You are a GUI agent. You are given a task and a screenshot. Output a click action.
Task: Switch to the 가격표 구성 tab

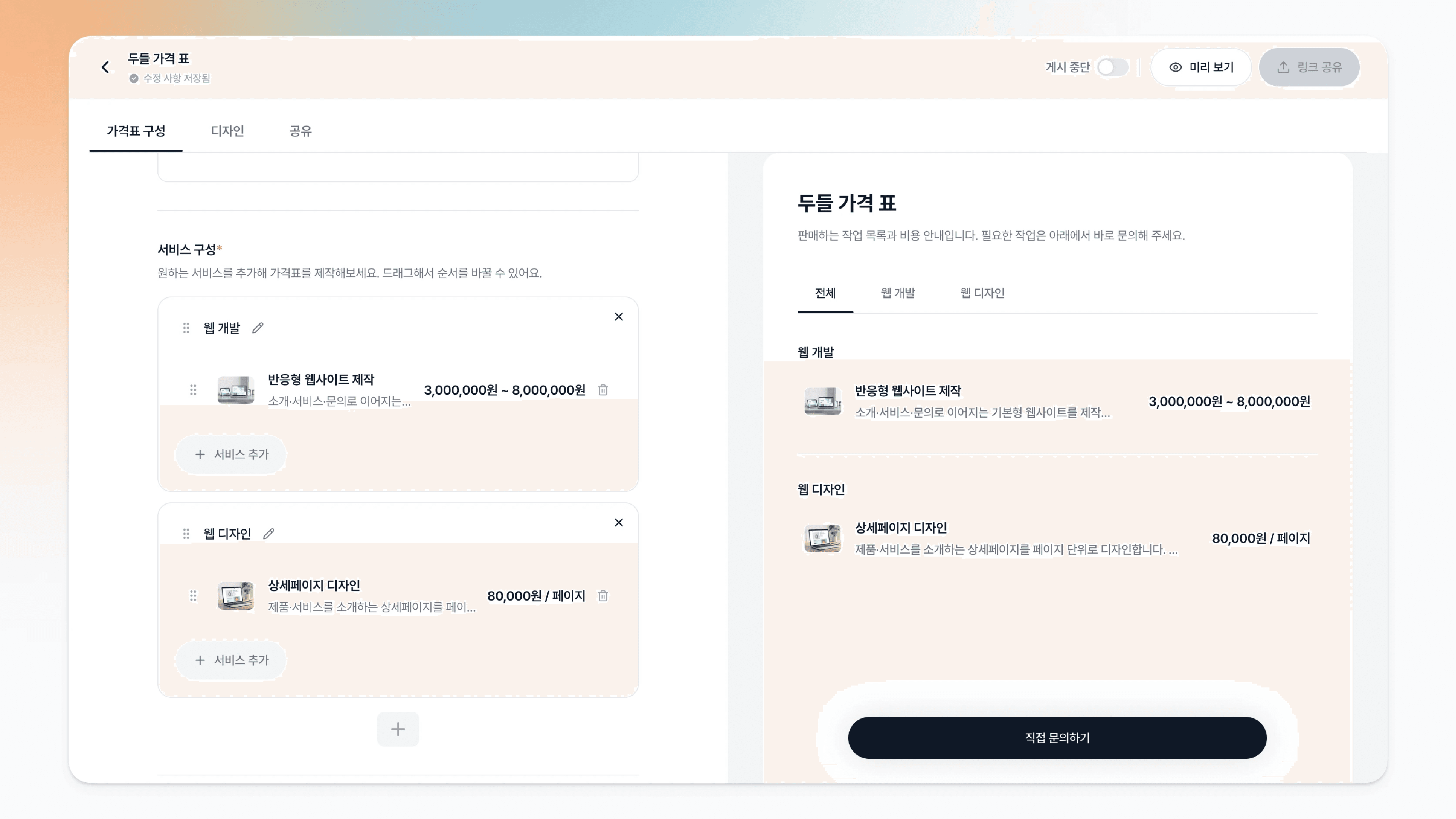(x=136, y=131)
